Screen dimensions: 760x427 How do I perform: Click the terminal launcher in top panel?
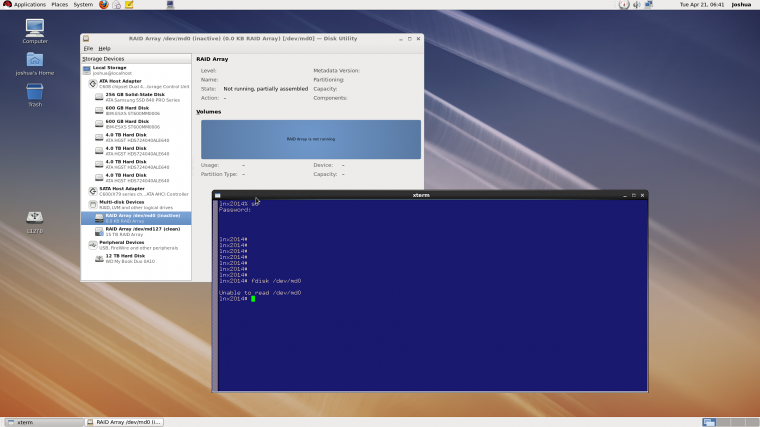click(170, 5)
